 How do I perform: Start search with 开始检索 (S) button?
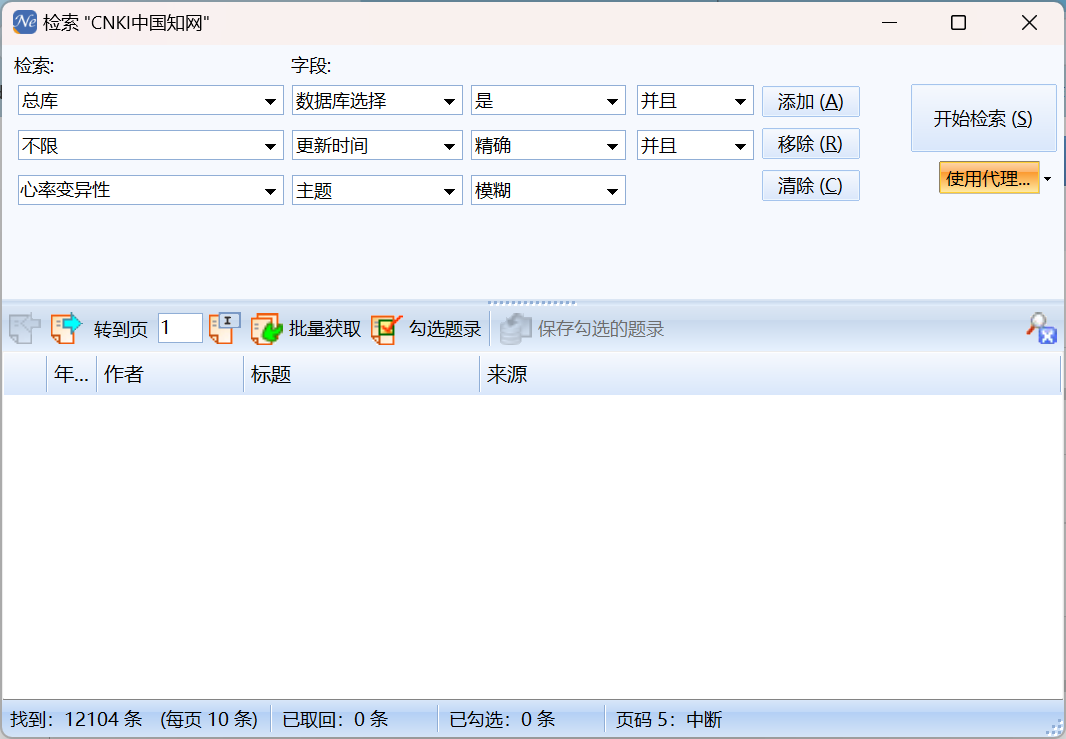tap(983, 118)
